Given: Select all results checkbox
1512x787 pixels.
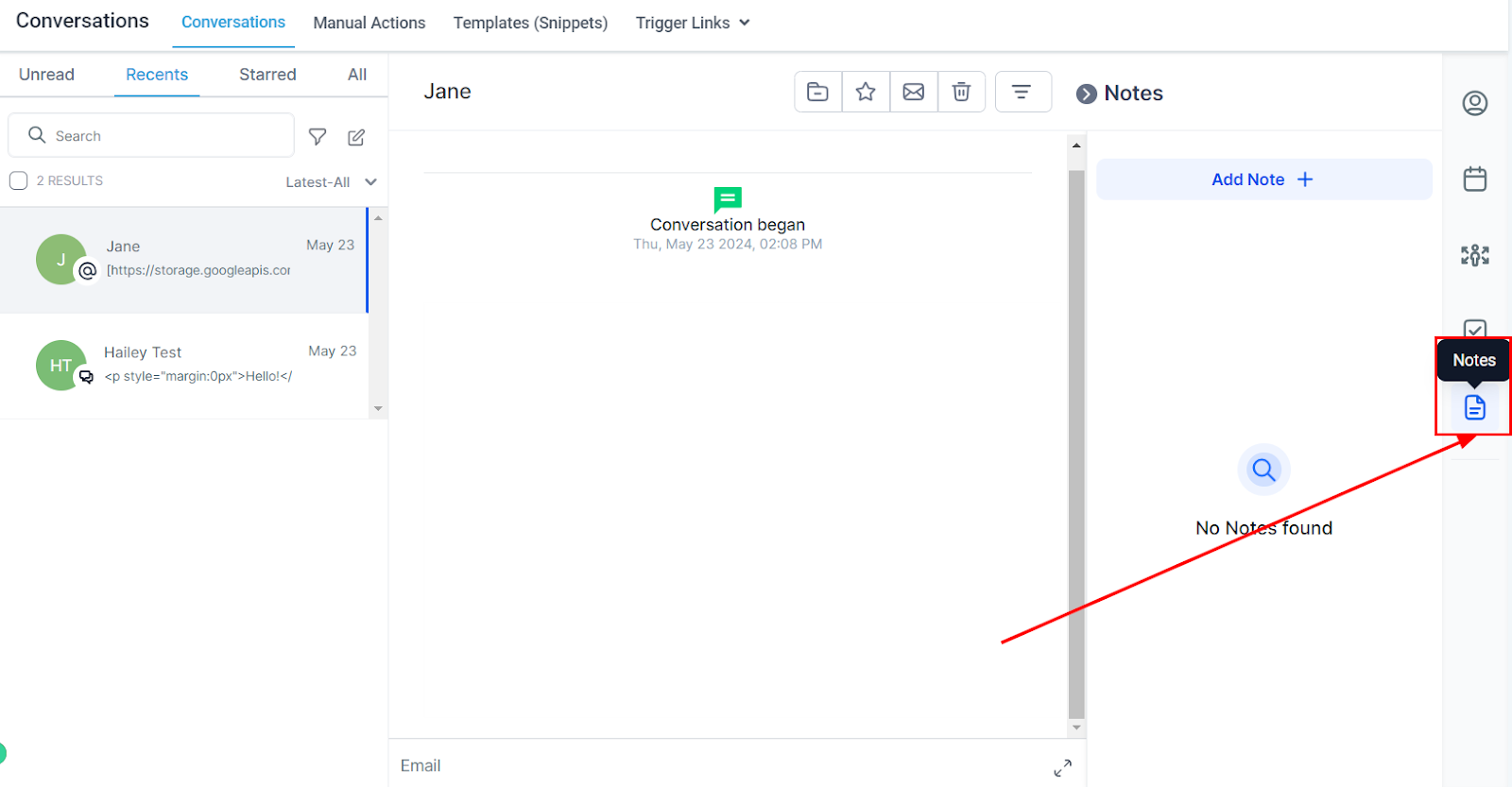Looking at the screenshot, I should coord(18,180).
